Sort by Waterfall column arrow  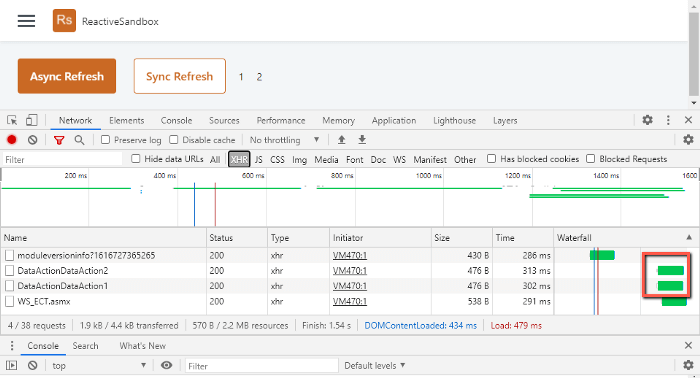tap(689, 237)
